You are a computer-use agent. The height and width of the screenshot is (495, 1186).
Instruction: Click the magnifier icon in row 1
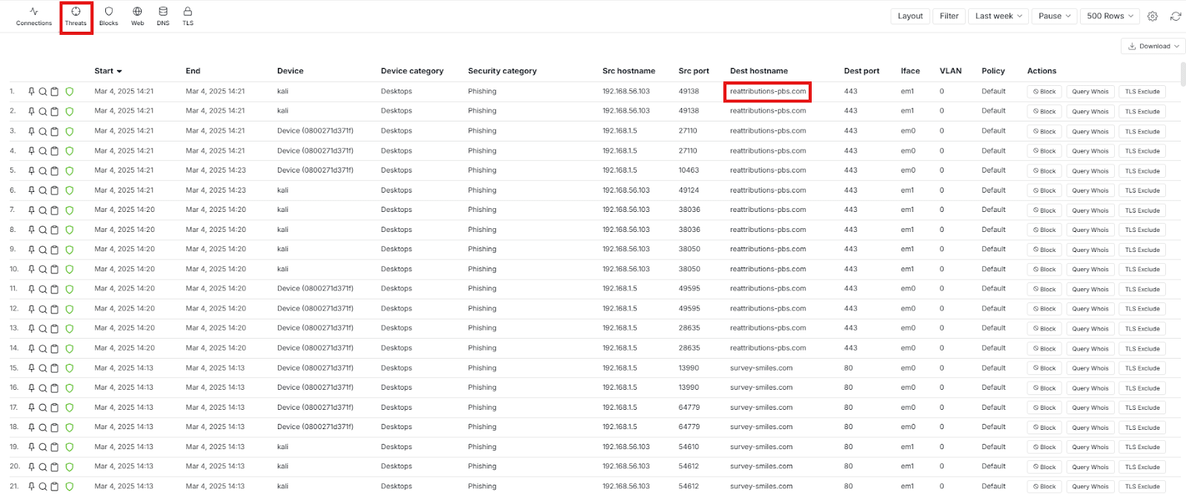tap(43, 91)
